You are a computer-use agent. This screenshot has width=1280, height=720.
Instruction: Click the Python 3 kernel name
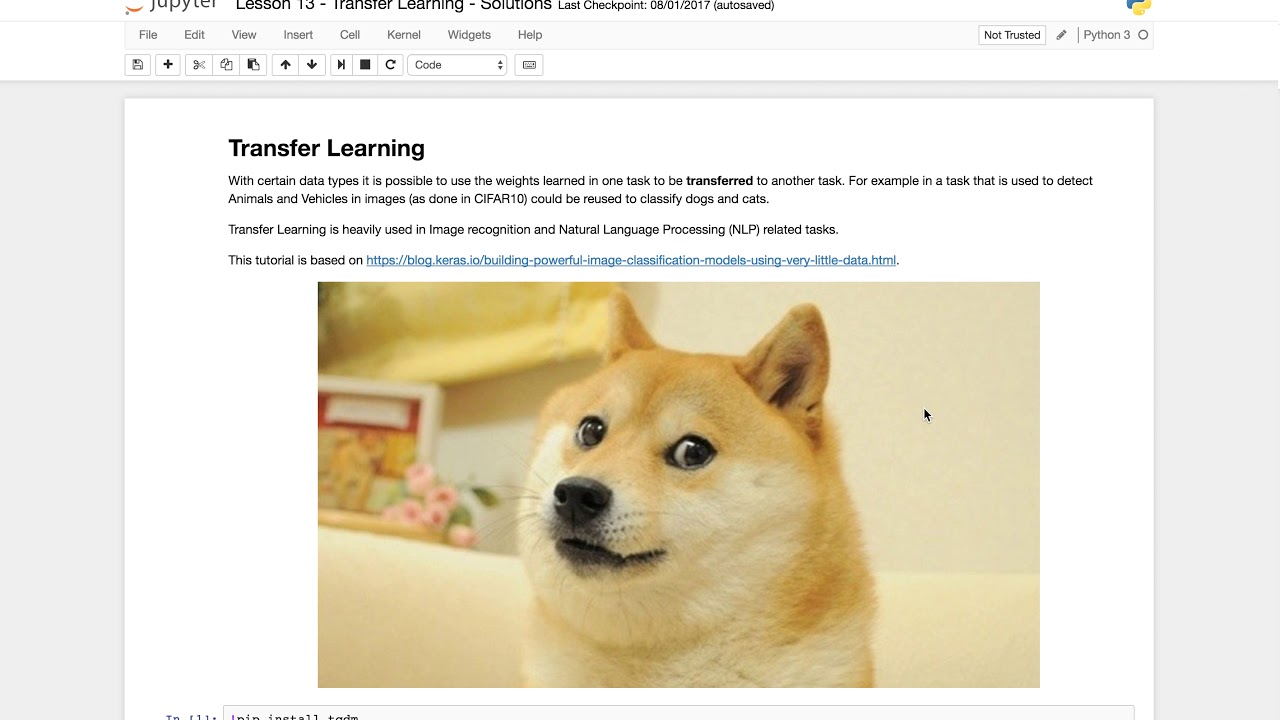(1106, 35)
